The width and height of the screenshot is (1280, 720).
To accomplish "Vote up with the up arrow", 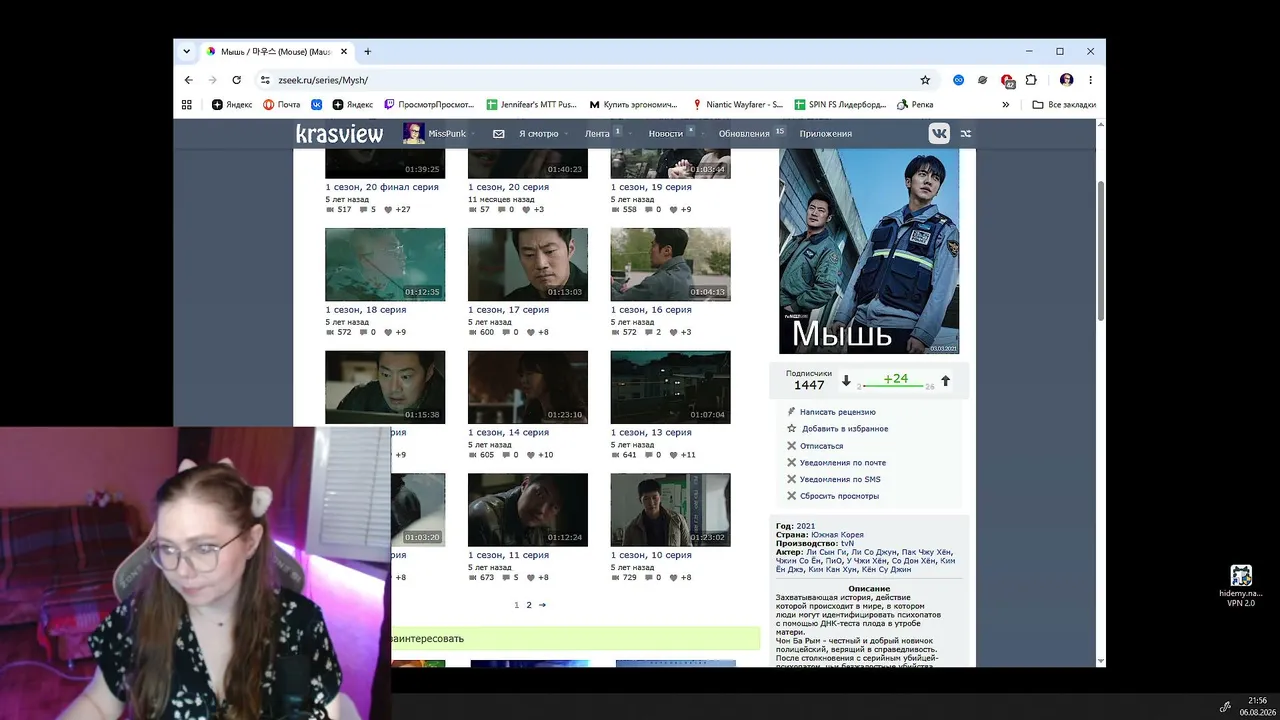I will pyautogui.click(x=945, y=381).
